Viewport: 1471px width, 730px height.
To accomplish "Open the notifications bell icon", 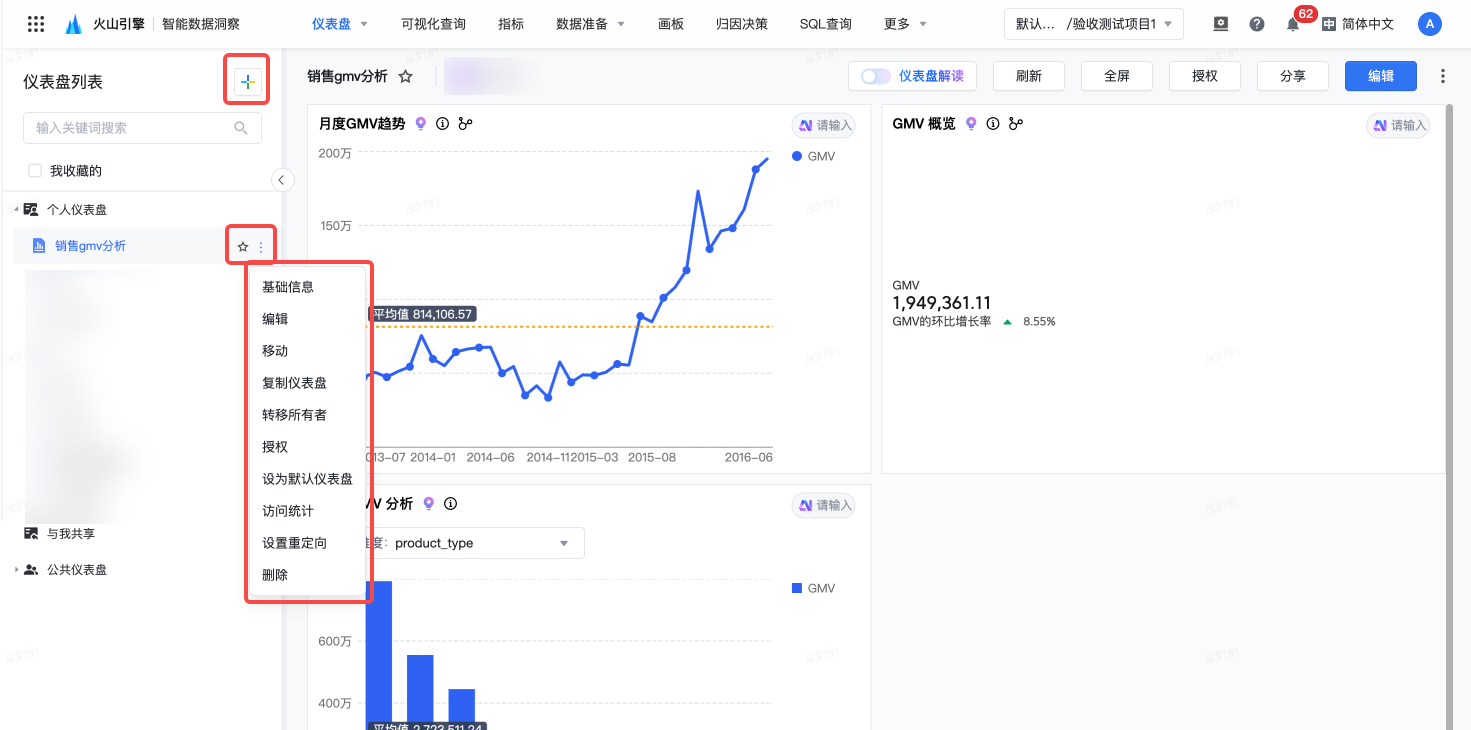I will pyautogui.click(x=1292, y=24).
